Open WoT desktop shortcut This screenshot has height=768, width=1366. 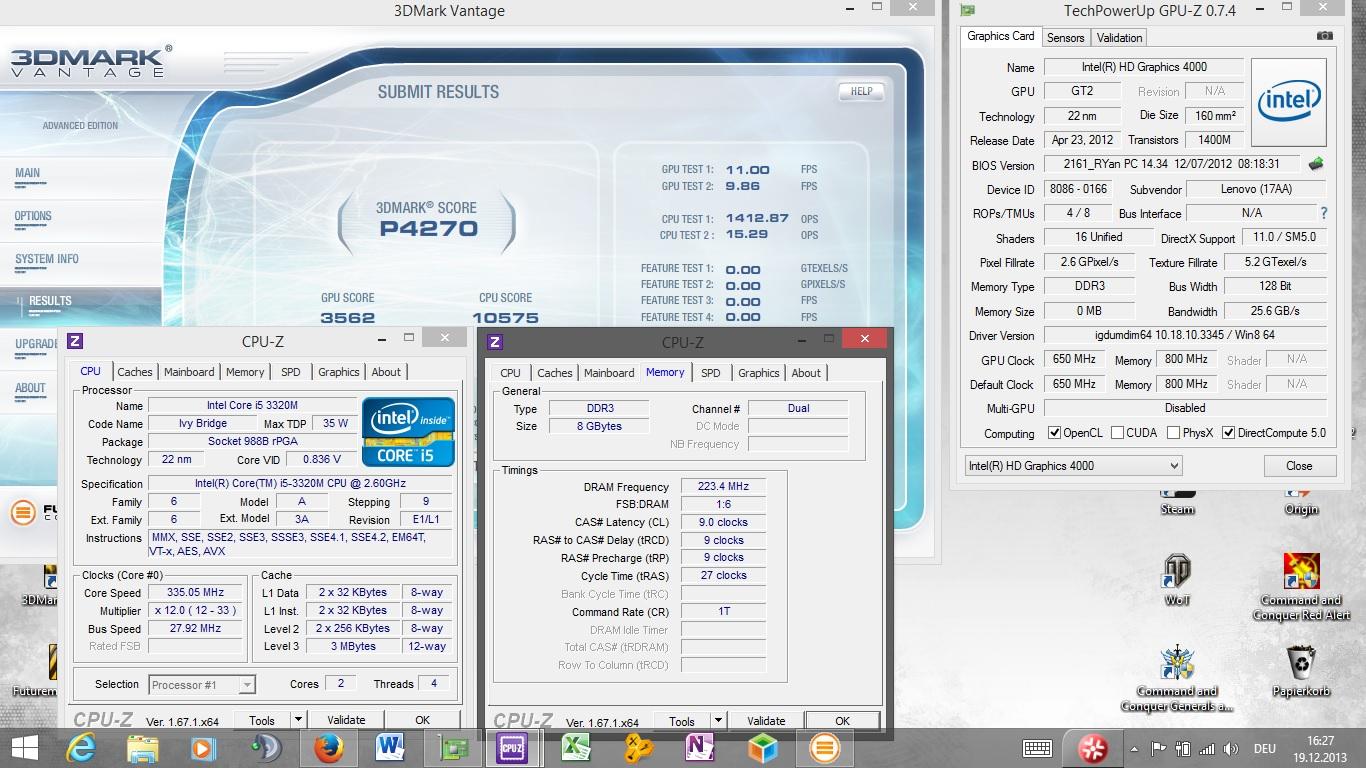pyautogui.click(x=1177, y=580)
